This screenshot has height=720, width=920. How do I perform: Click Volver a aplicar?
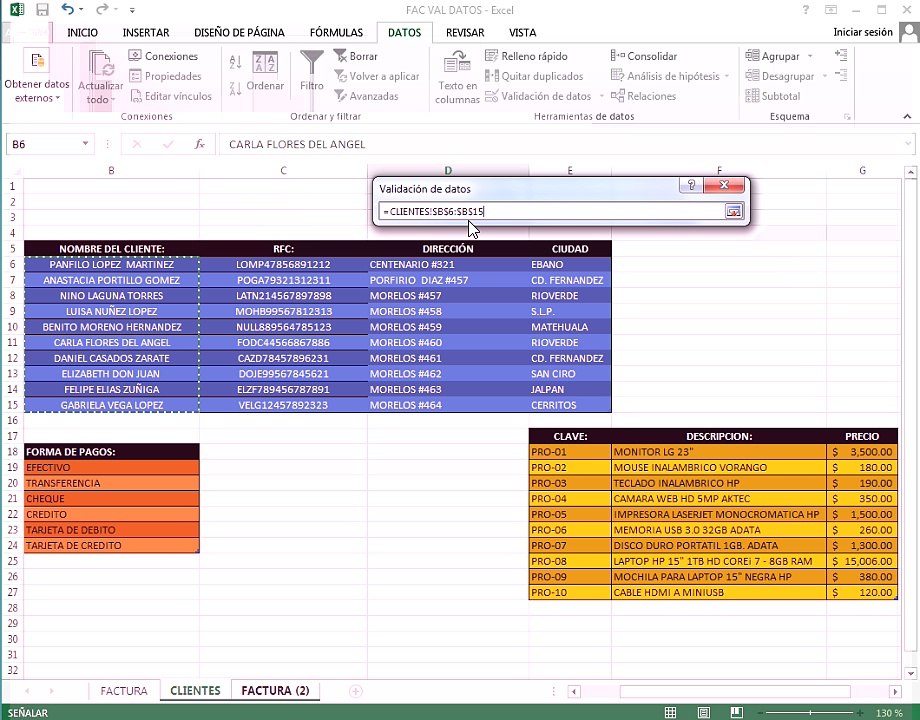(x=377, y=76)
